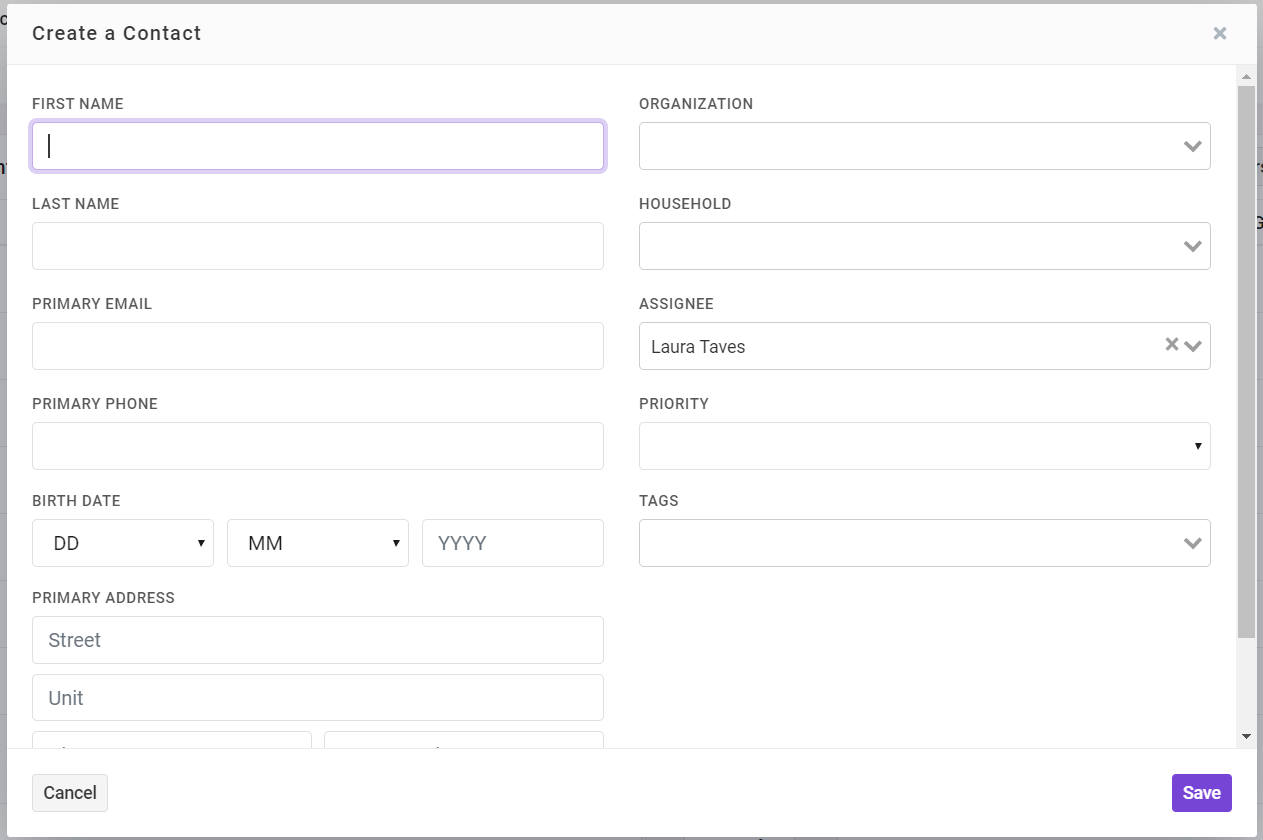Click the Last Name input field
This screenshot has width=1263, height=840.
pyautogui.click(x=318, y=246)
